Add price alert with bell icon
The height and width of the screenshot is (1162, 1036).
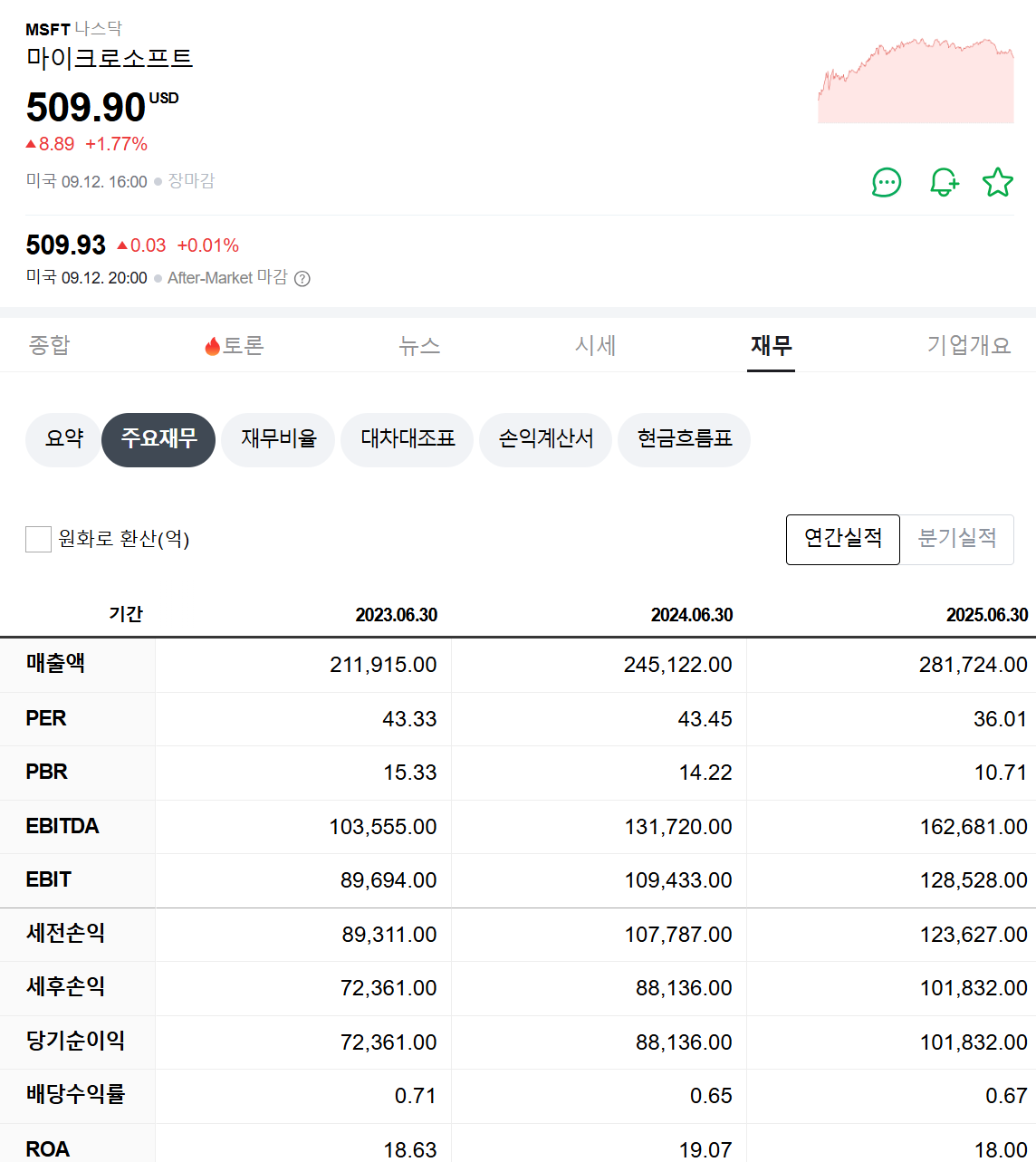[944, 182]
